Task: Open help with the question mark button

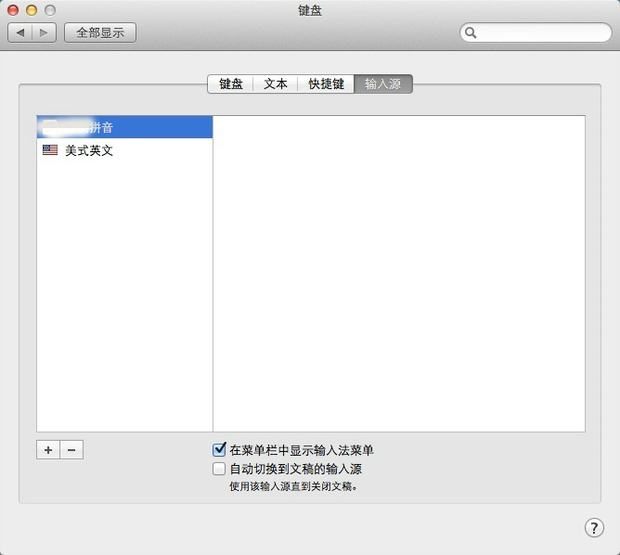Action: [x=594, y=527]
